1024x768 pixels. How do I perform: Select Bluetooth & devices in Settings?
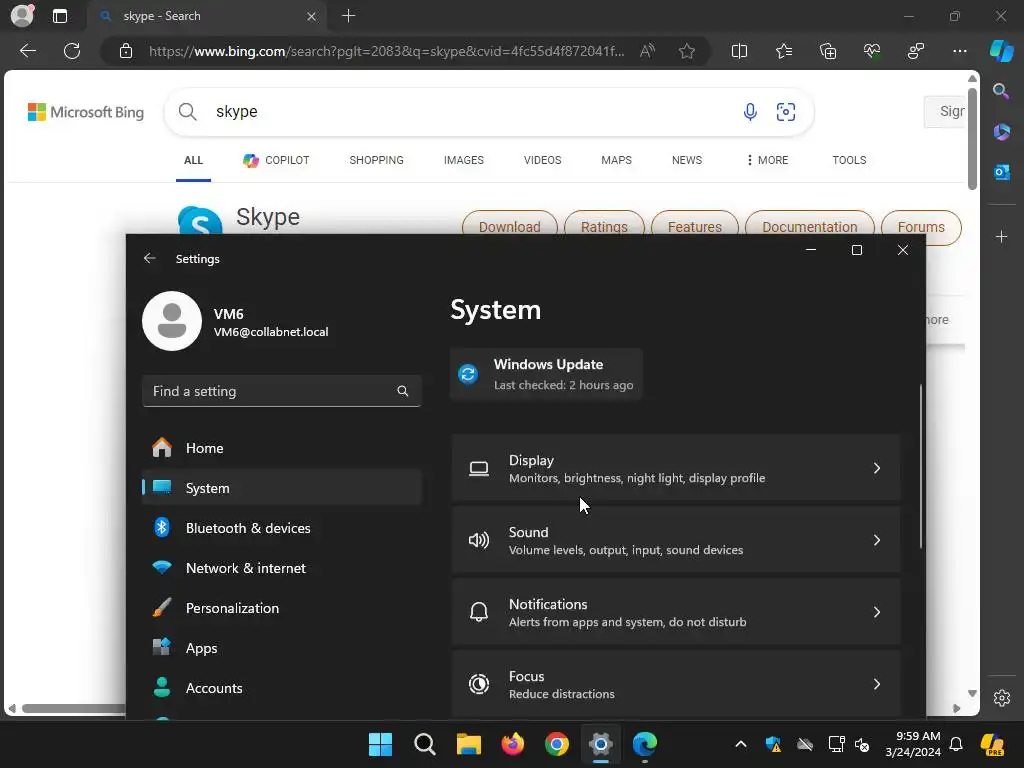pyautogui.click(x=281, y=528)
